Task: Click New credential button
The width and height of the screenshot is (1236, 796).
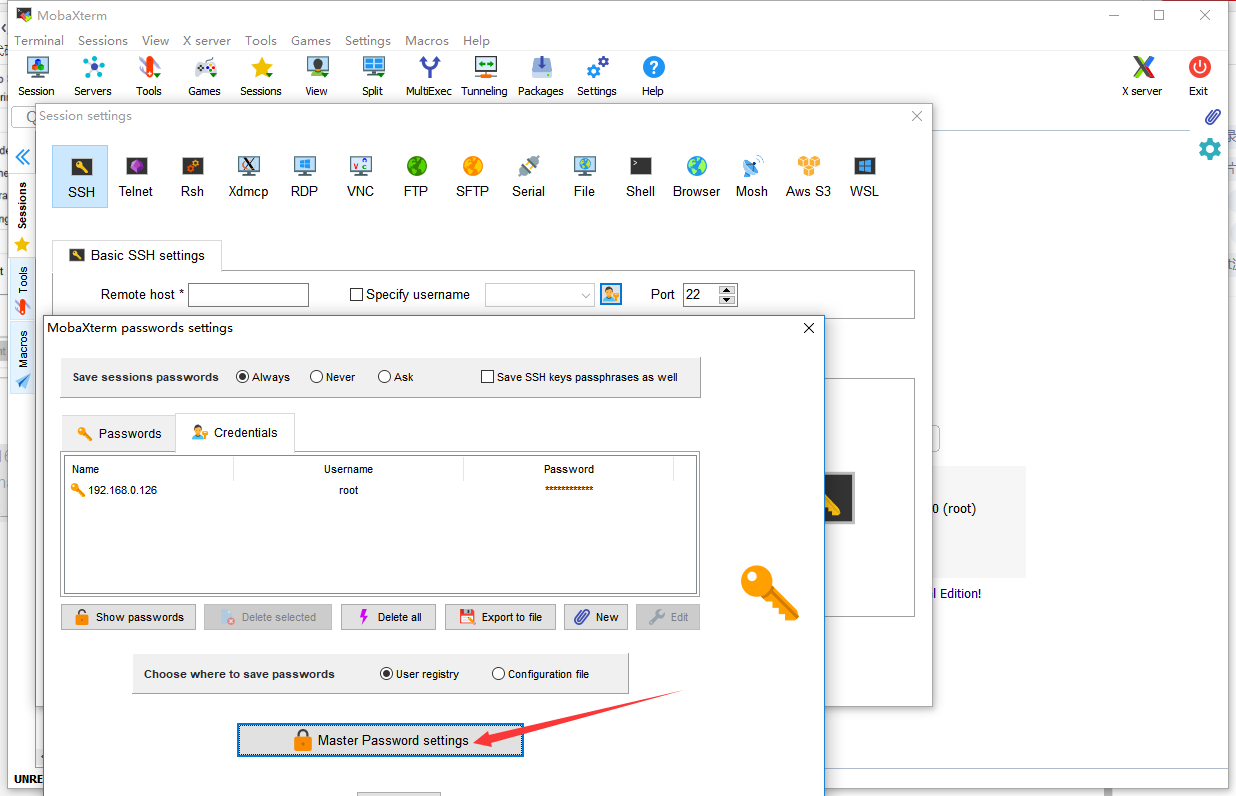Action: pyautogui.click(x=596, y=617)
